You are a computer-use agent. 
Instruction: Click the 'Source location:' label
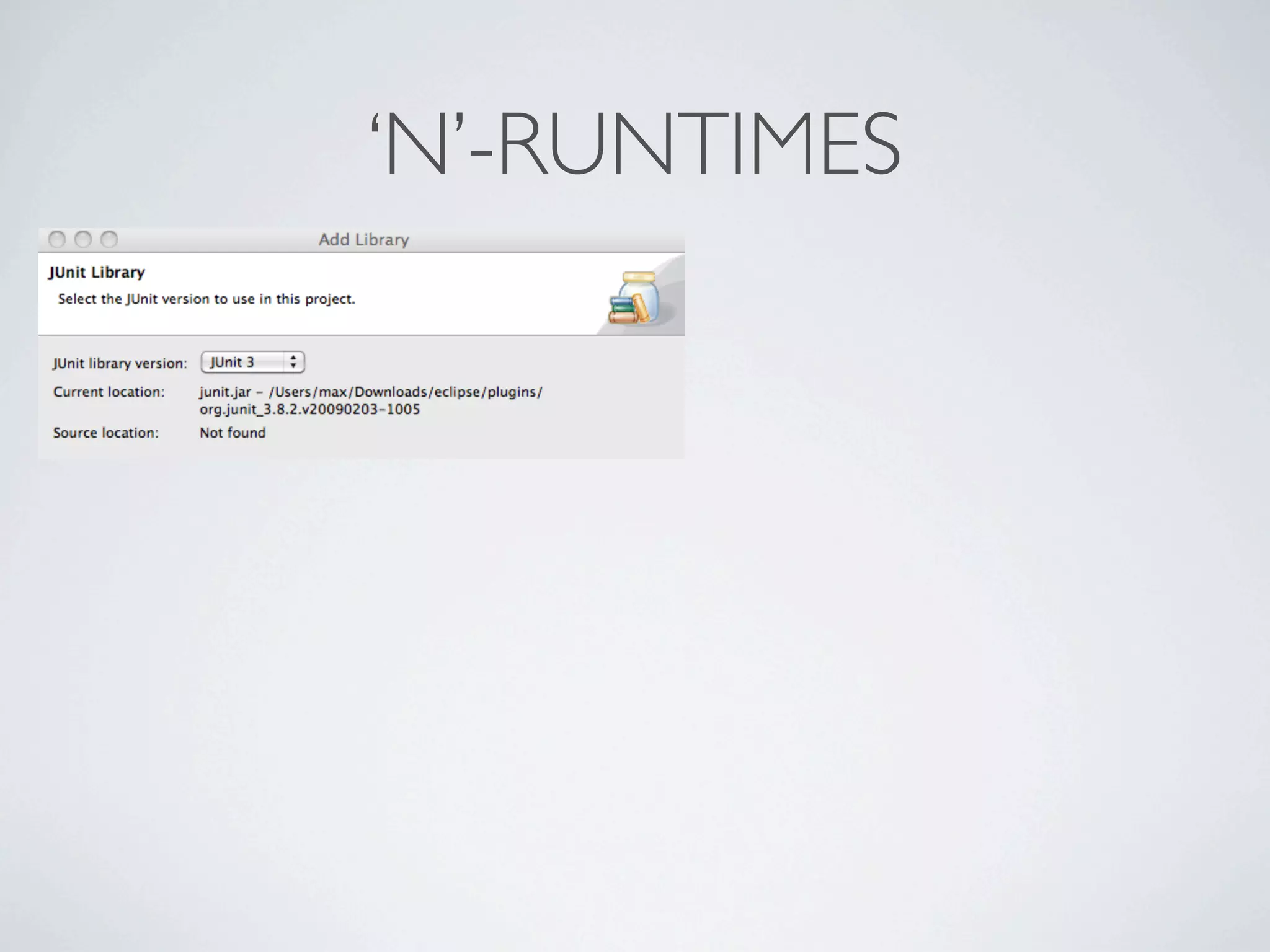(x=105, y=433)
